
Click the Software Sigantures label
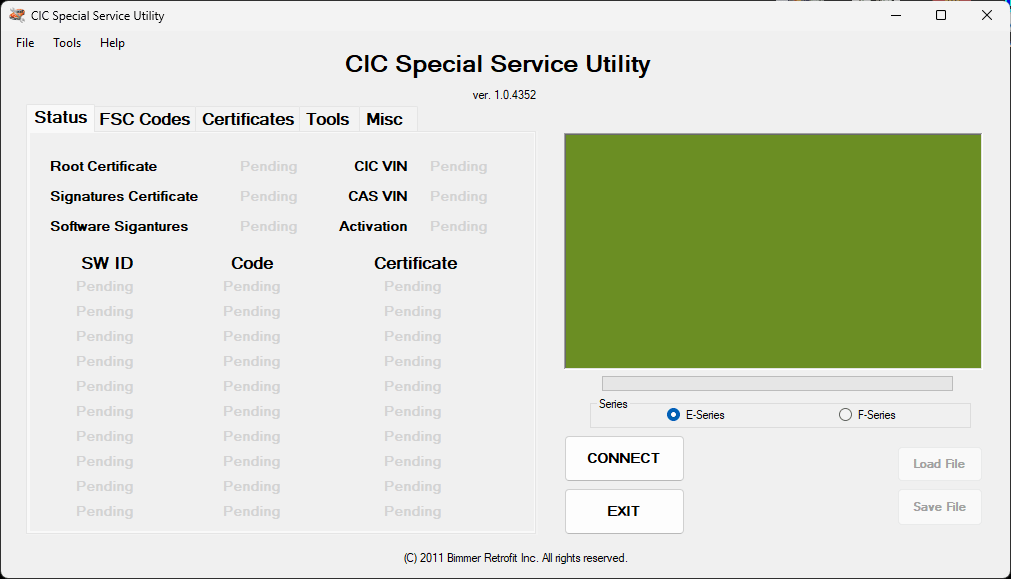[x=119, y=226]
